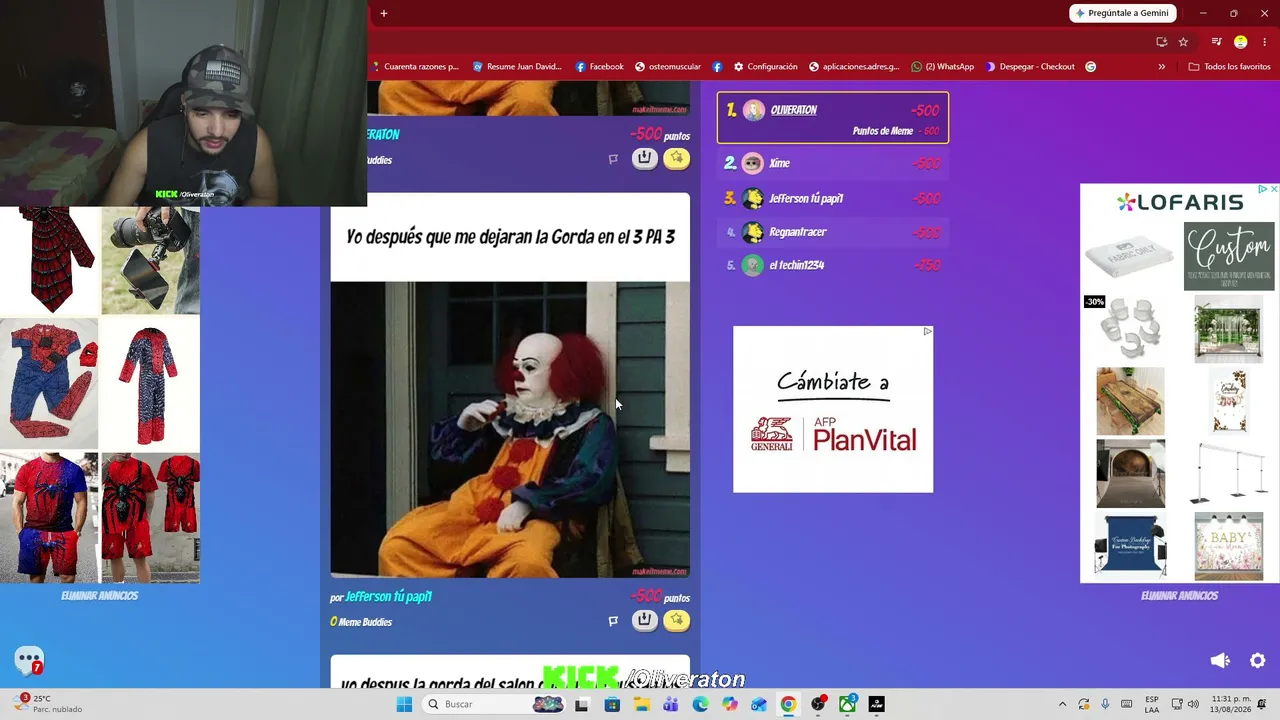Click author name Jefferson tú papi1 under meme
Image resolution: width=1280 pixels, height=720 pixels.
click(x=388, y=597)
